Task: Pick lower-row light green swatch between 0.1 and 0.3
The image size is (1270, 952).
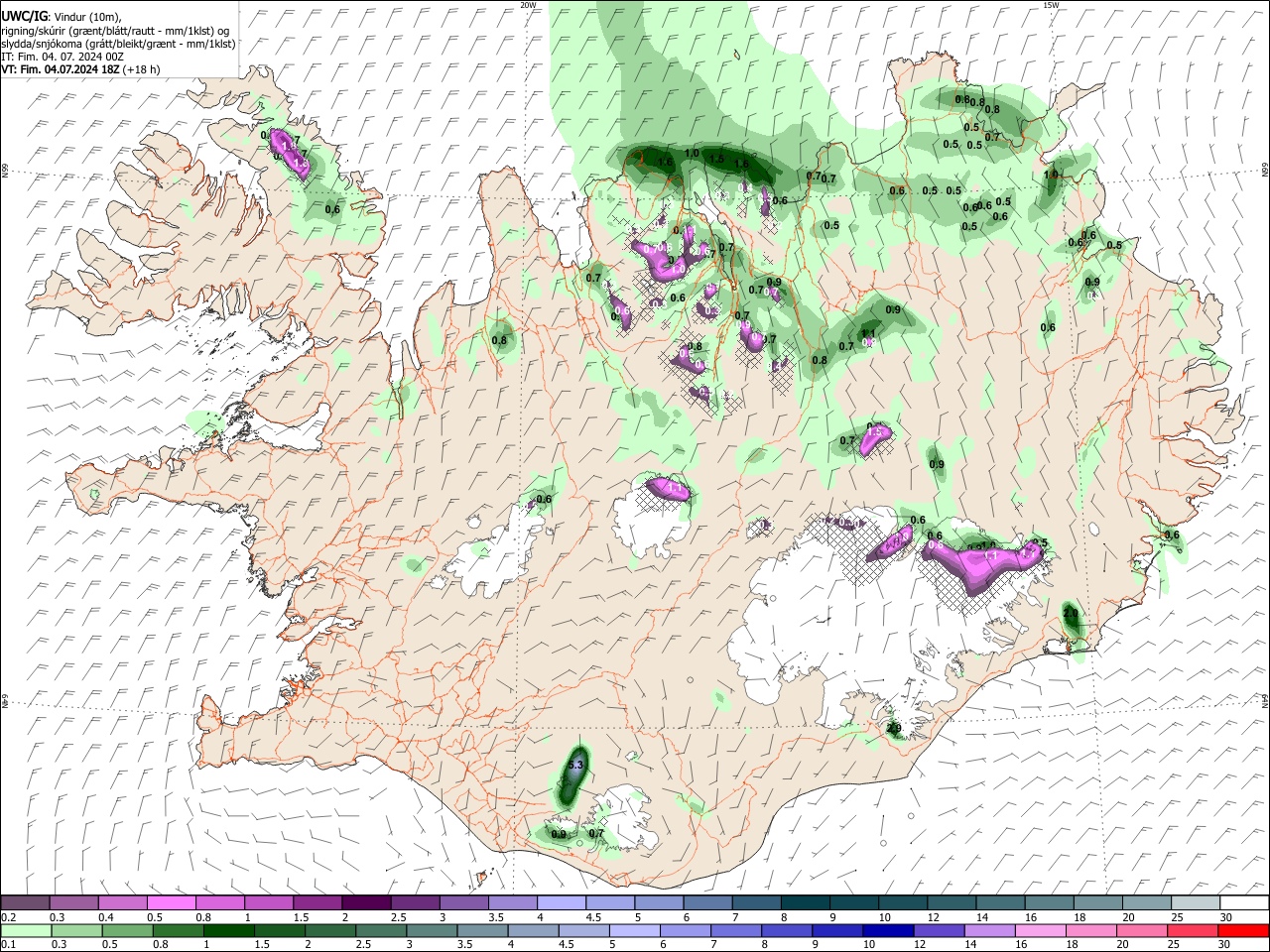Action: pyautogui.click(x=25, y=930)
